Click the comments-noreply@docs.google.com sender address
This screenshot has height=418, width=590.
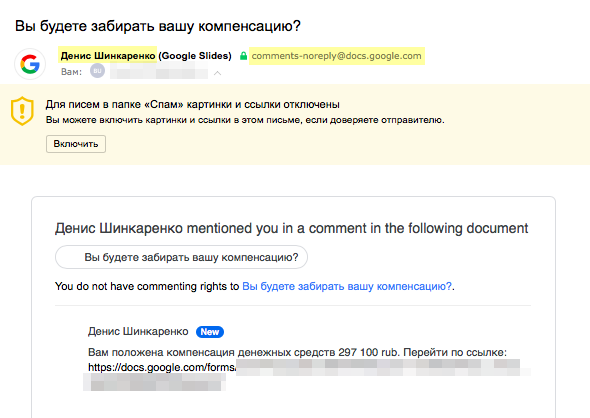pos(336,56)
